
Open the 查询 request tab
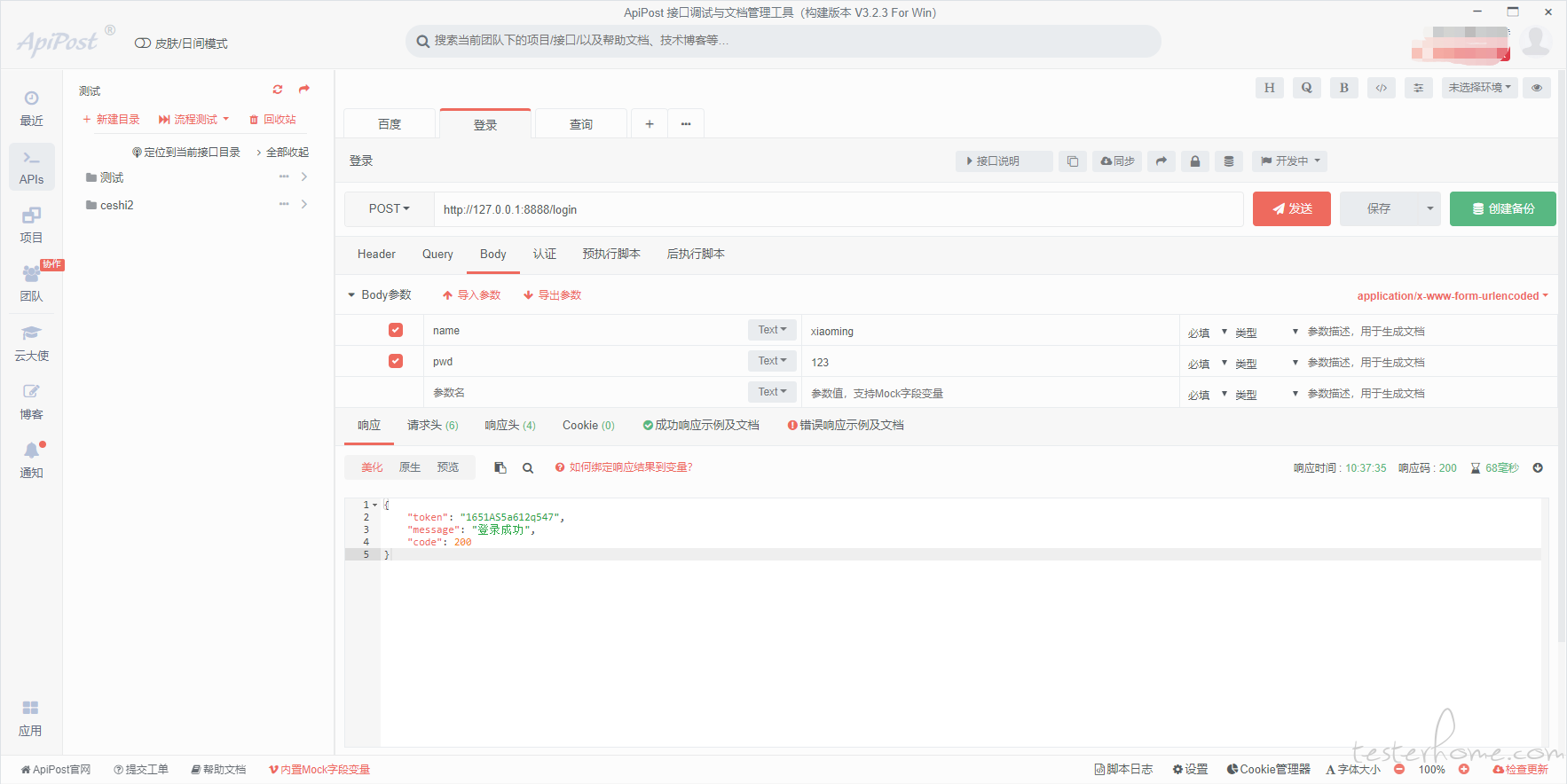(581, 124)
